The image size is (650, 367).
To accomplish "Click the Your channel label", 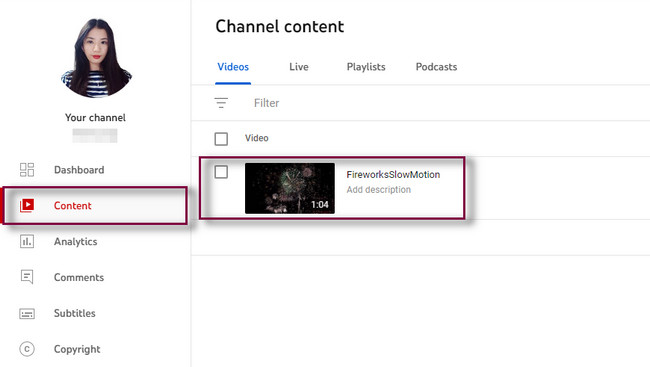I will click(95, 117).
